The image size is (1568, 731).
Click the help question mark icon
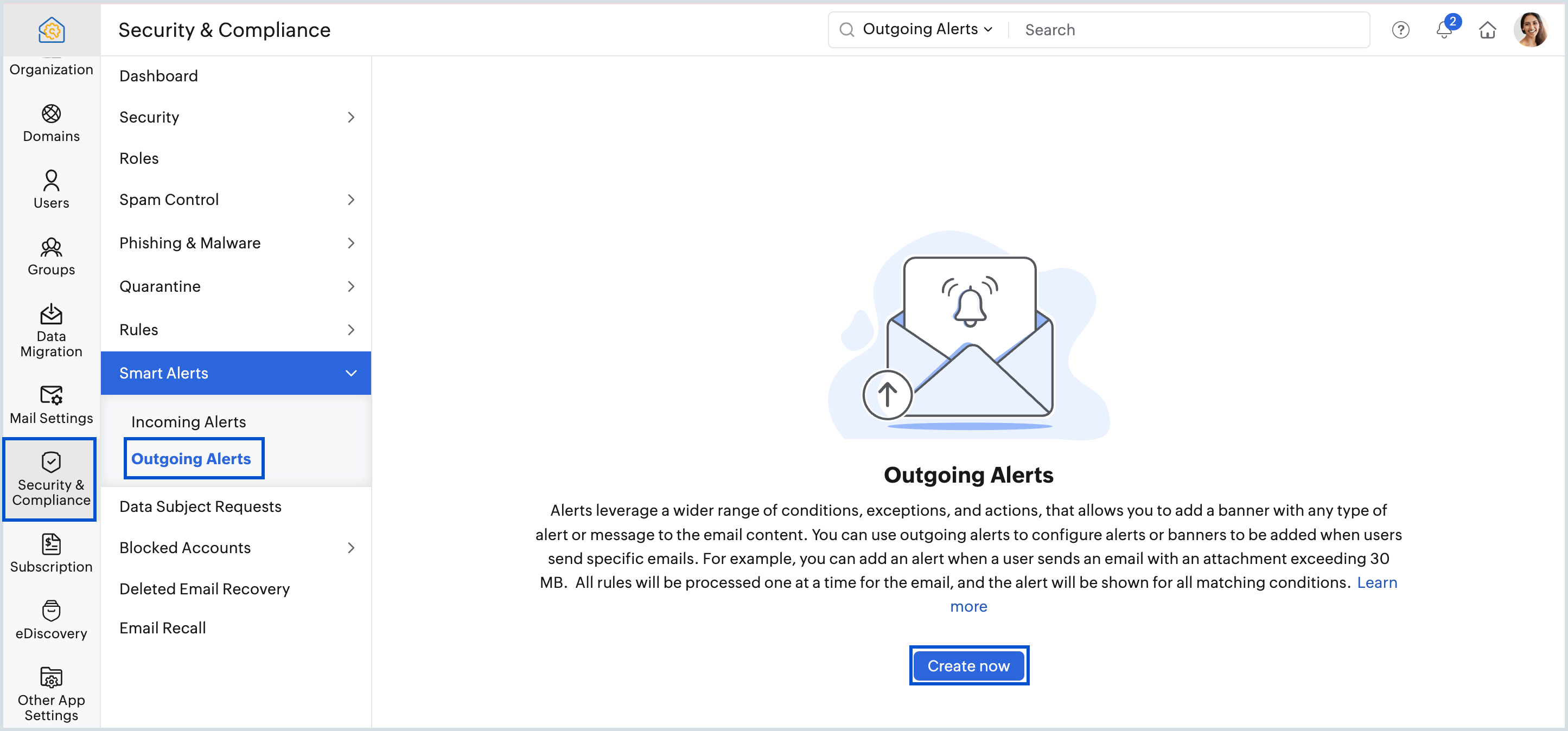coord(1400,30)
